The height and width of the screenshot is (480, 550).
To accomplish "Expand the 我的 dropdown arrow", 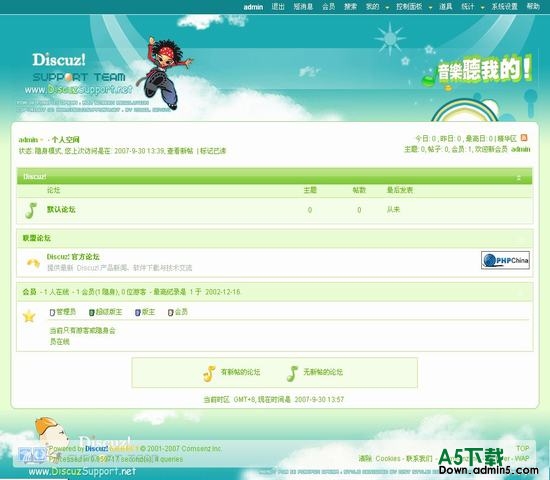I will click(x=387, y=7).
